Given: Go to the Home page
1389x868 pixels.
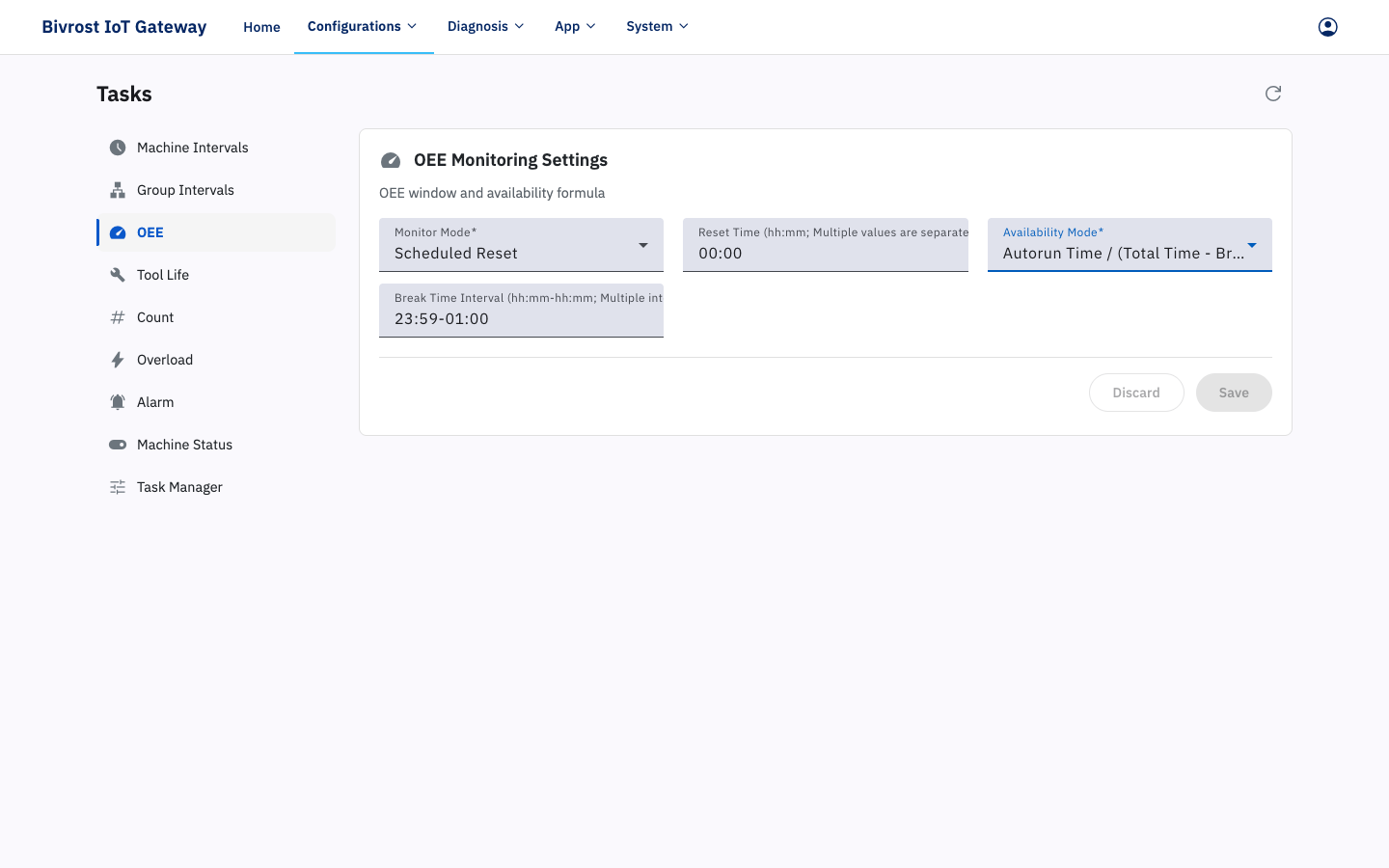Looking at the screenshot, I should click(261, 27).
